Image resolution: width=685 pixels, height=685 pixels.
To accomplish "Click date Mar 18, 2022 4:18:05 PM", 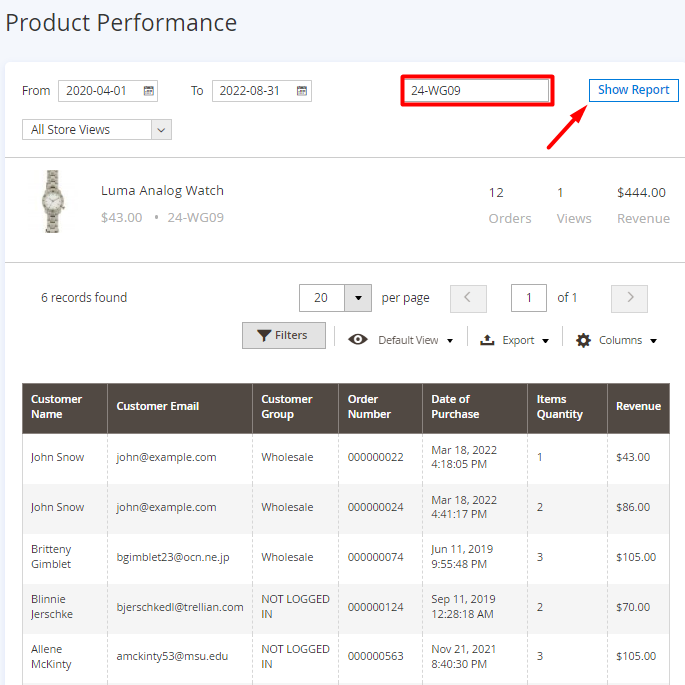I will click(x=464, y=457).
